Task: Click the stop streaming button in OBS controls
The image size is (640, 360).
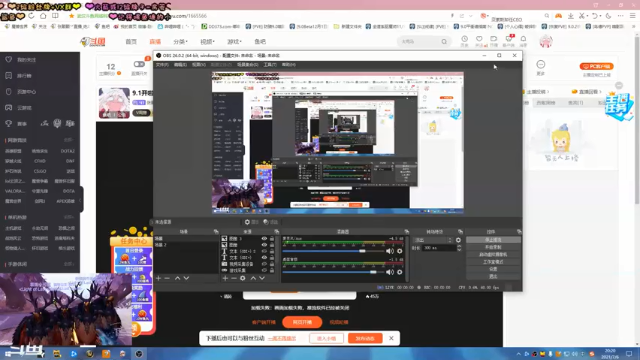Action: 493,240
